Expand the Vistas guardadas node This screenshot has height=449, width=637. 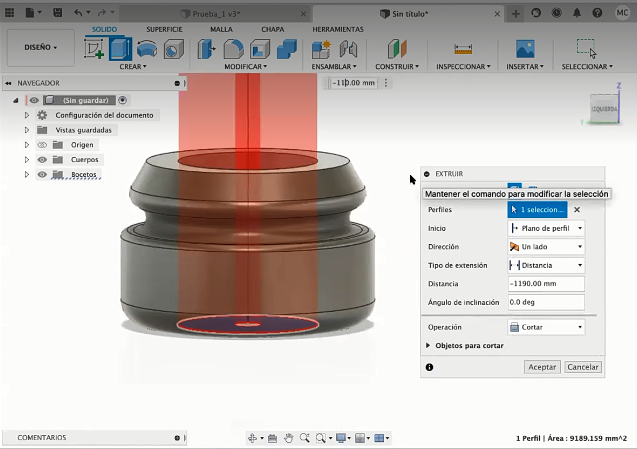click(26, 130)
